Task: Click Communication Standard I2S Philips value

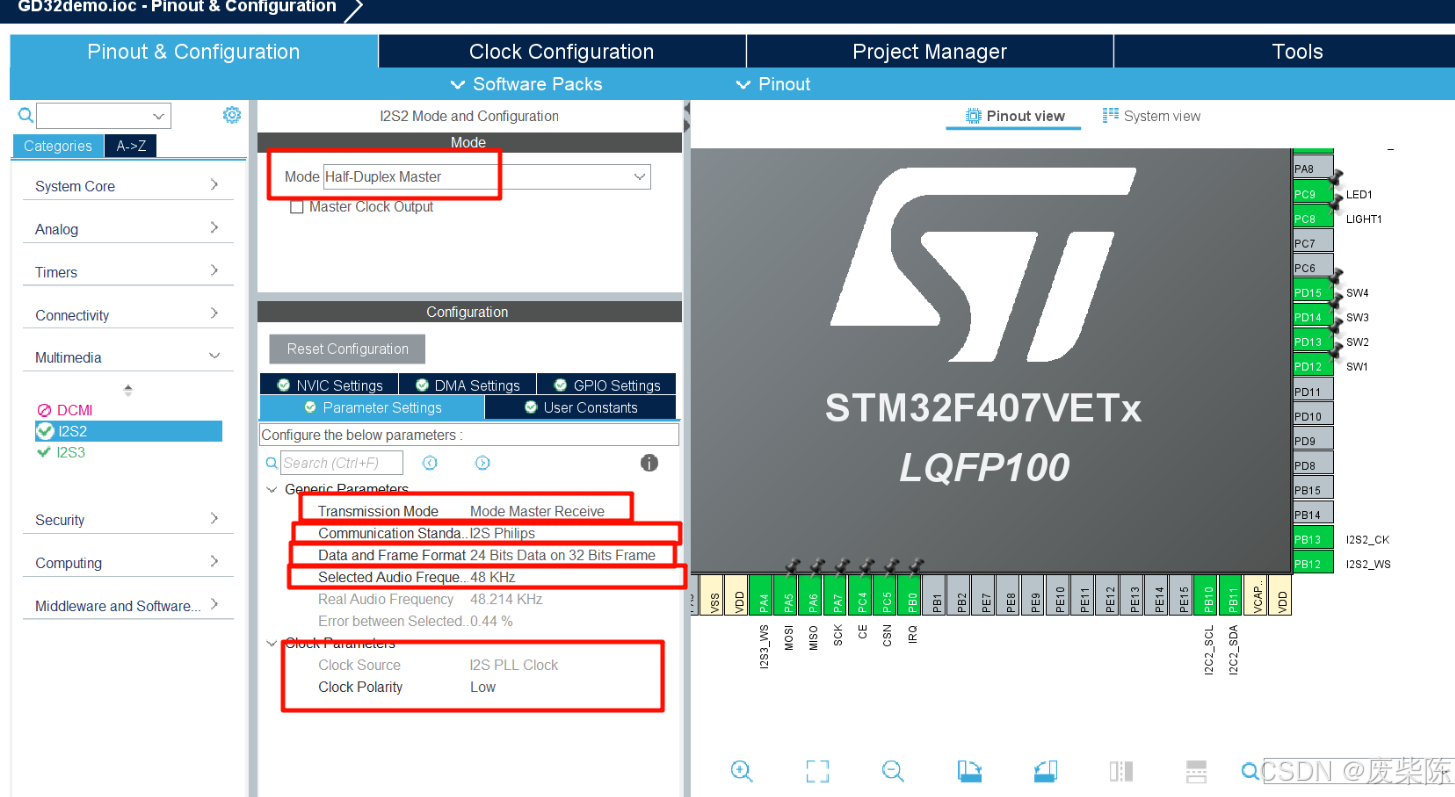Action: tap(503, 533)
